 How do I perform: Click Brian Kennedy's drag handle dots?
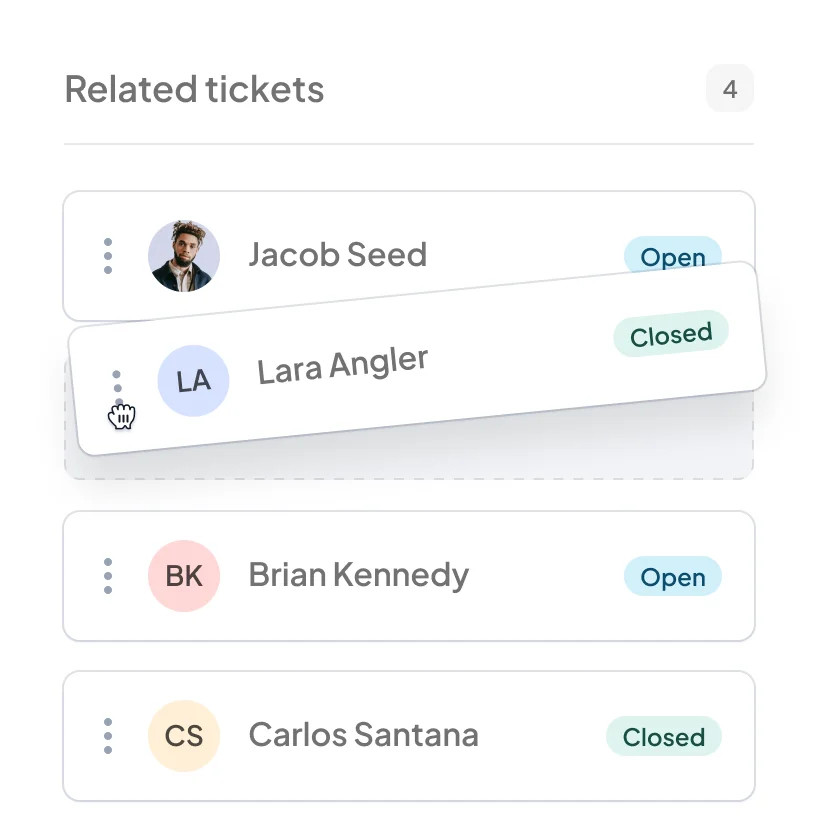pyautogui.click(x=108, y=576)
